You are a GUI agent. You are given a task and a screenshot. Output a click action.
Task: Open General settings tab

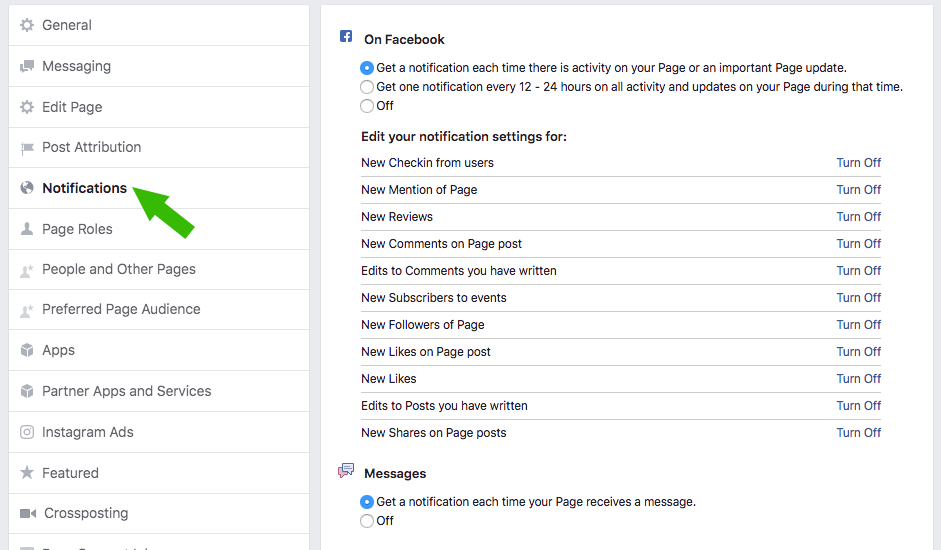159,25
